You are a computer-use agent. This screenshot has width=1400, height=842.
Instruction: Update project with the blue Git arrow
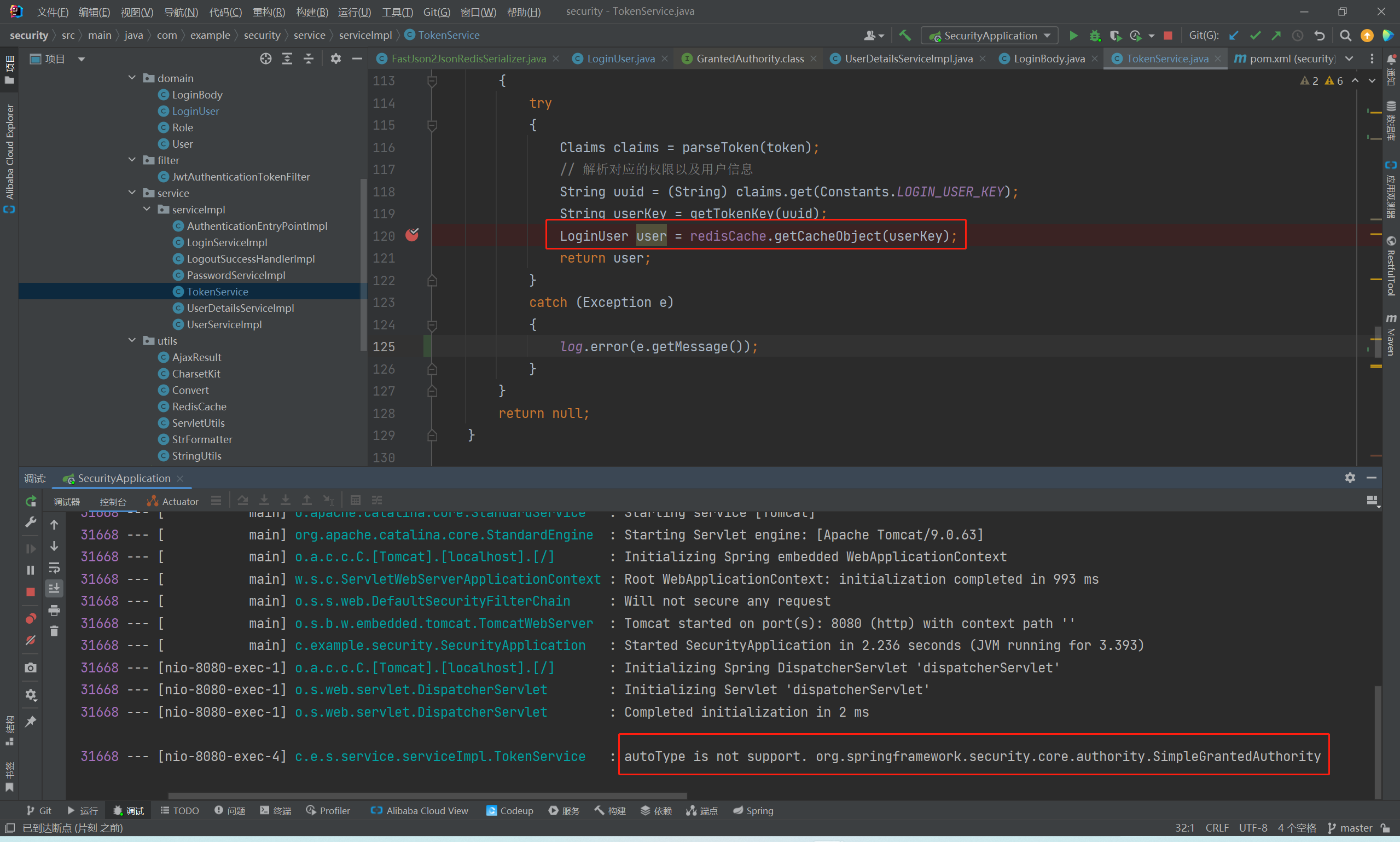click(1233, 36)
